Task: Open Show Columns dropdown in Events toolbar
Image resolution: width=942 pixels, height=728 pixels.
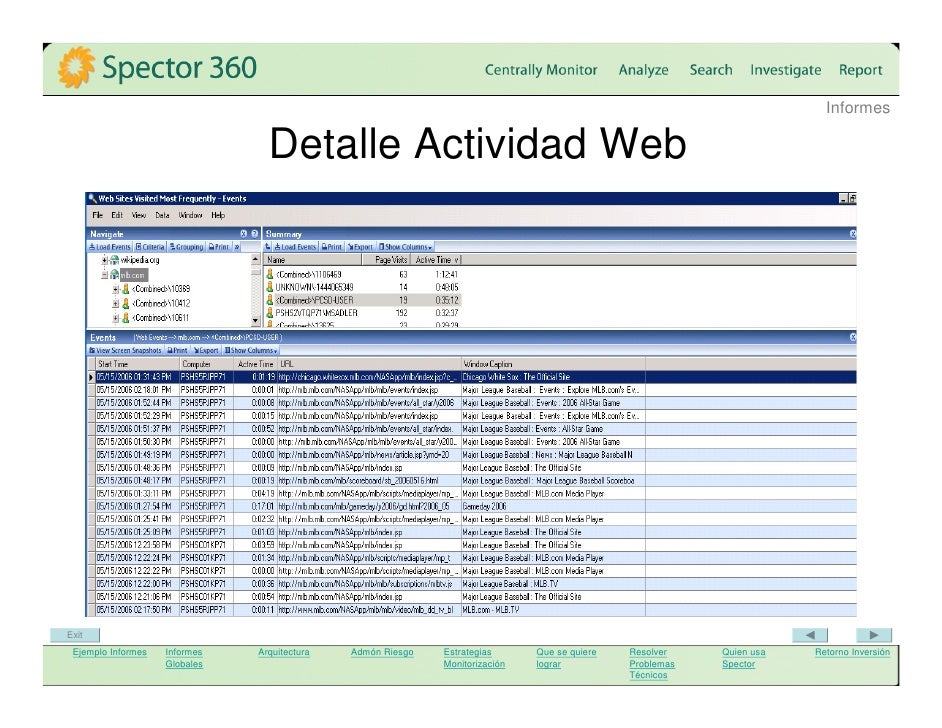Action: [x=251, y=350]
